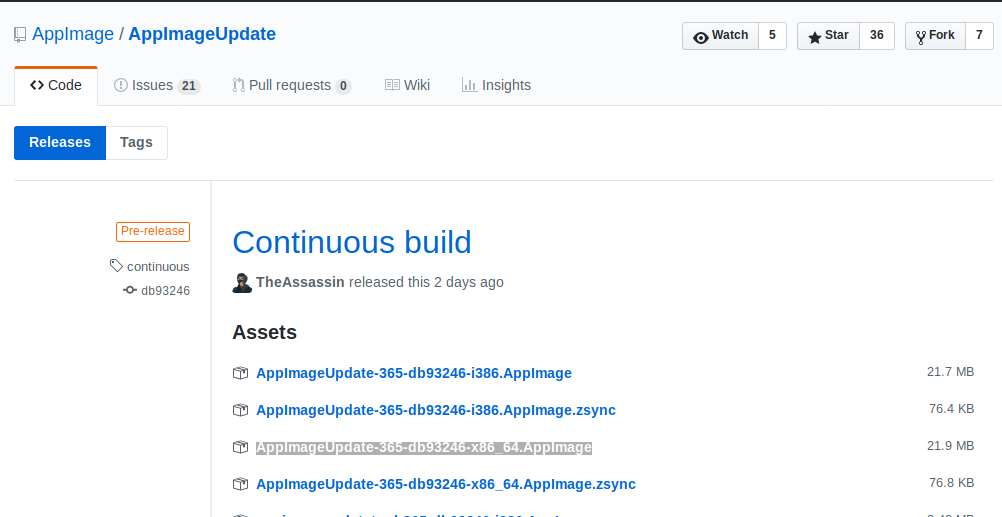Click package icon beside i386.AppImage.zsync asset

[x=240, y=410]
